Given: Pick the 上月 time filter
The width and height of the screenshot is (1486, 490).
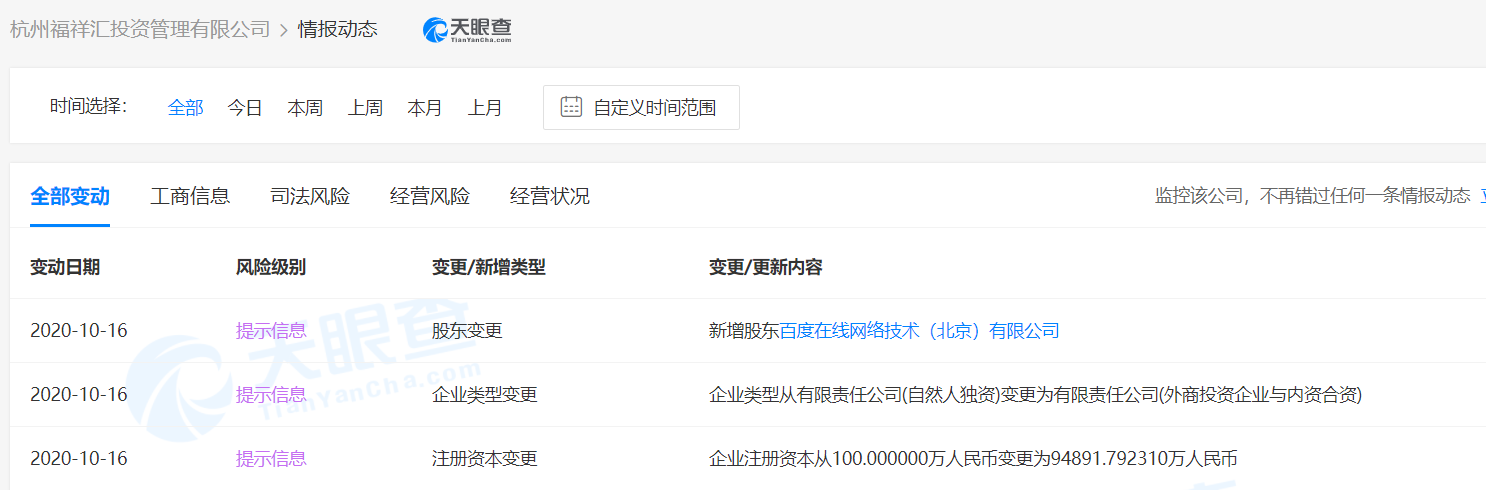Looking at the screenshot, I should pyautogui.click(x=485, y=108).
